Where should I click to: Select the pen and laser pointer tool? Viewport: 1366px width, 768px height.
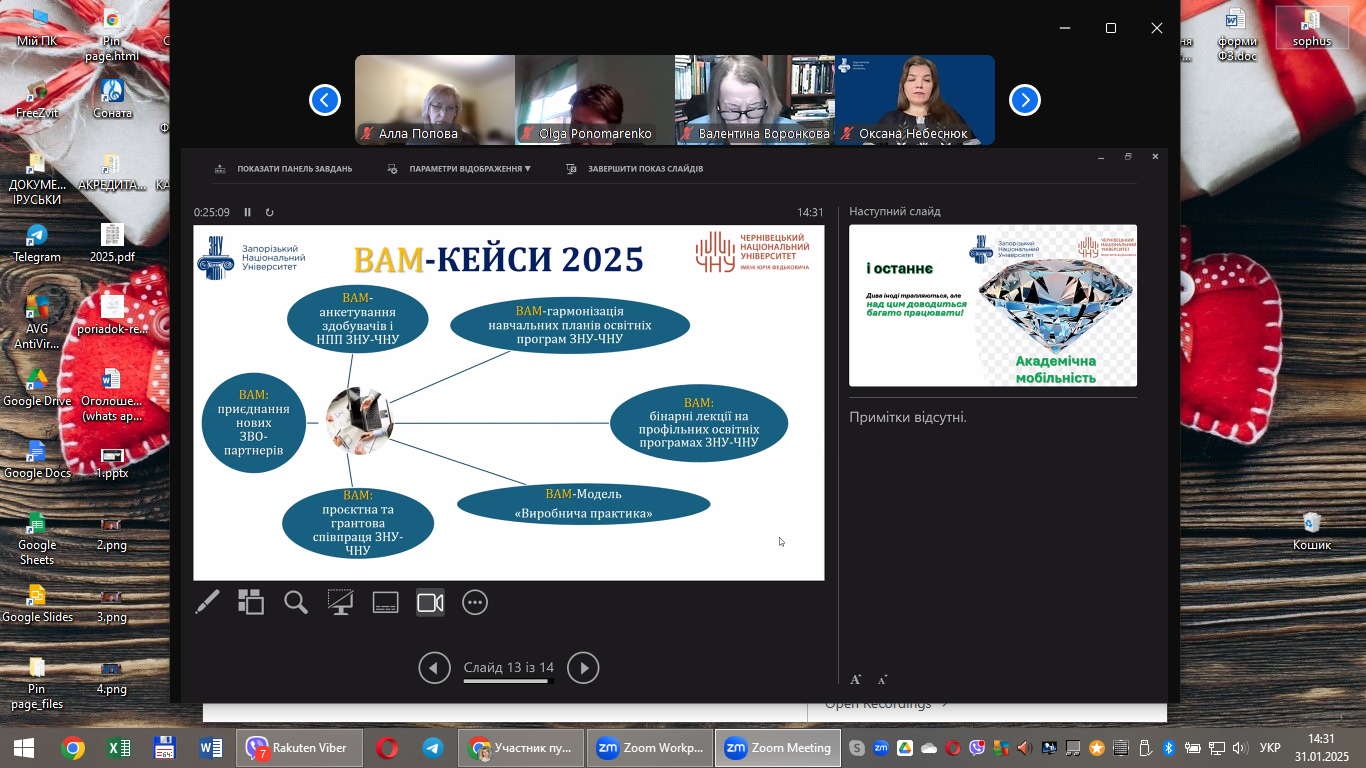pos(207,602)
